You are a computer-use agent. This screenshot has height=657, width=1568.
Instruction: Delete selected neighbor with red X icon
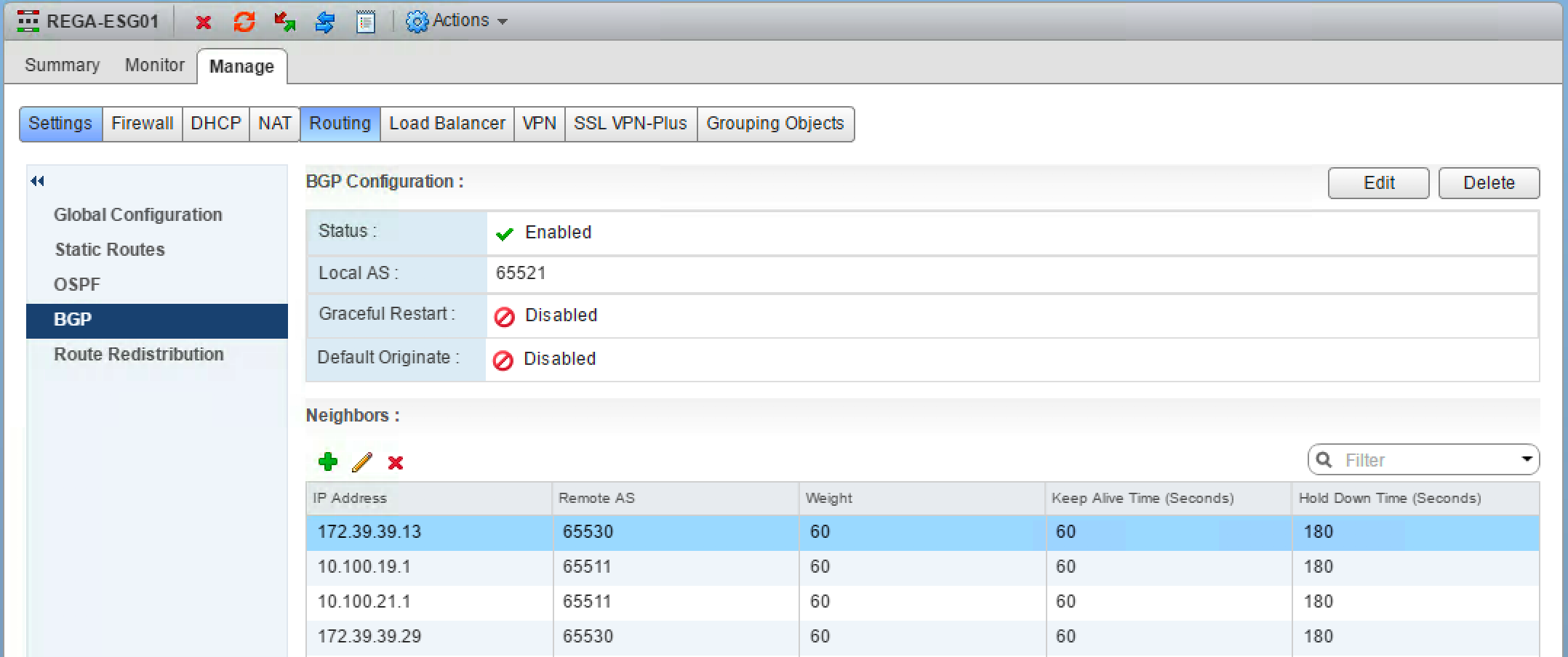point(396,462)
